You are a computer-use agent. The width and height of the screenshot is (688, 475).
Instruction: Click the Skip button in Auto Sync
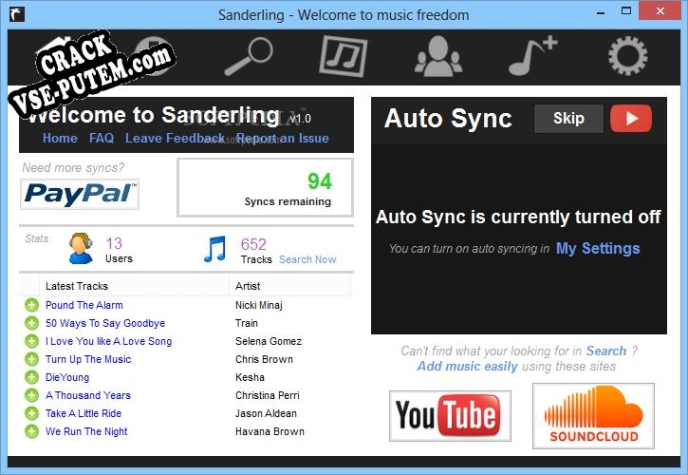coord(569,118)
